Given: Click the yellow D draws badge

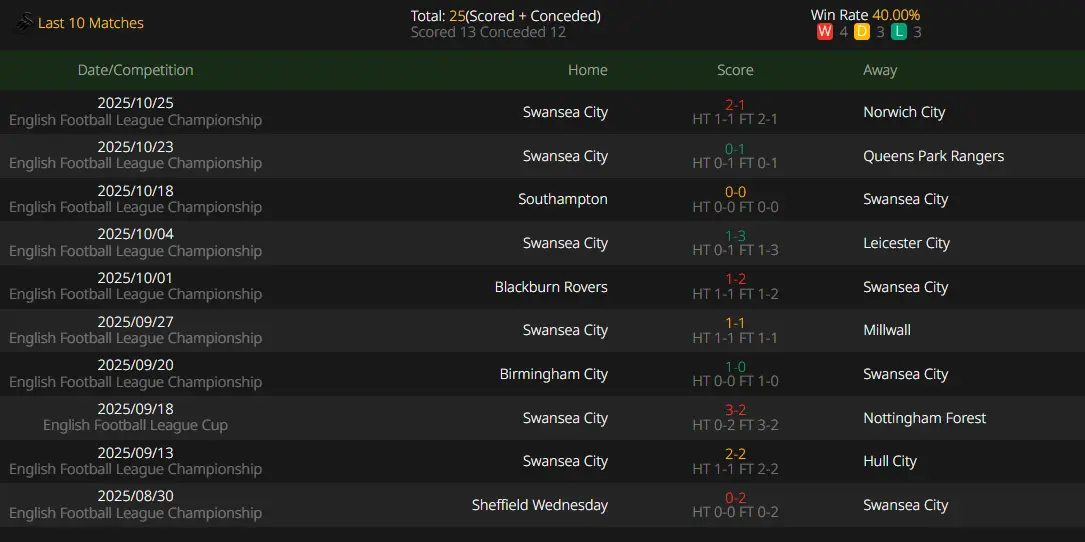Looking at the screenshot, I should [861, 32].
